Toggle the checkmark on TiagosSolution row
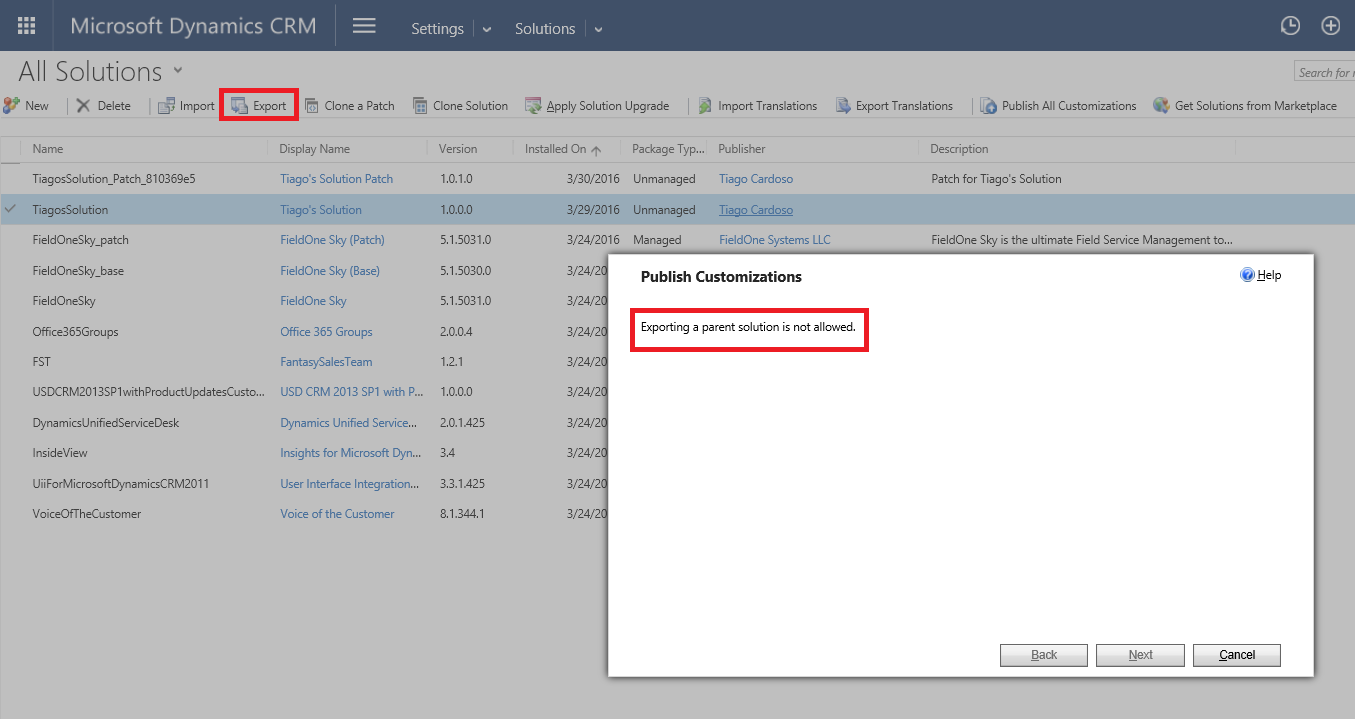1355x719 pixels. pyautogui.click(x=11, y=210)
